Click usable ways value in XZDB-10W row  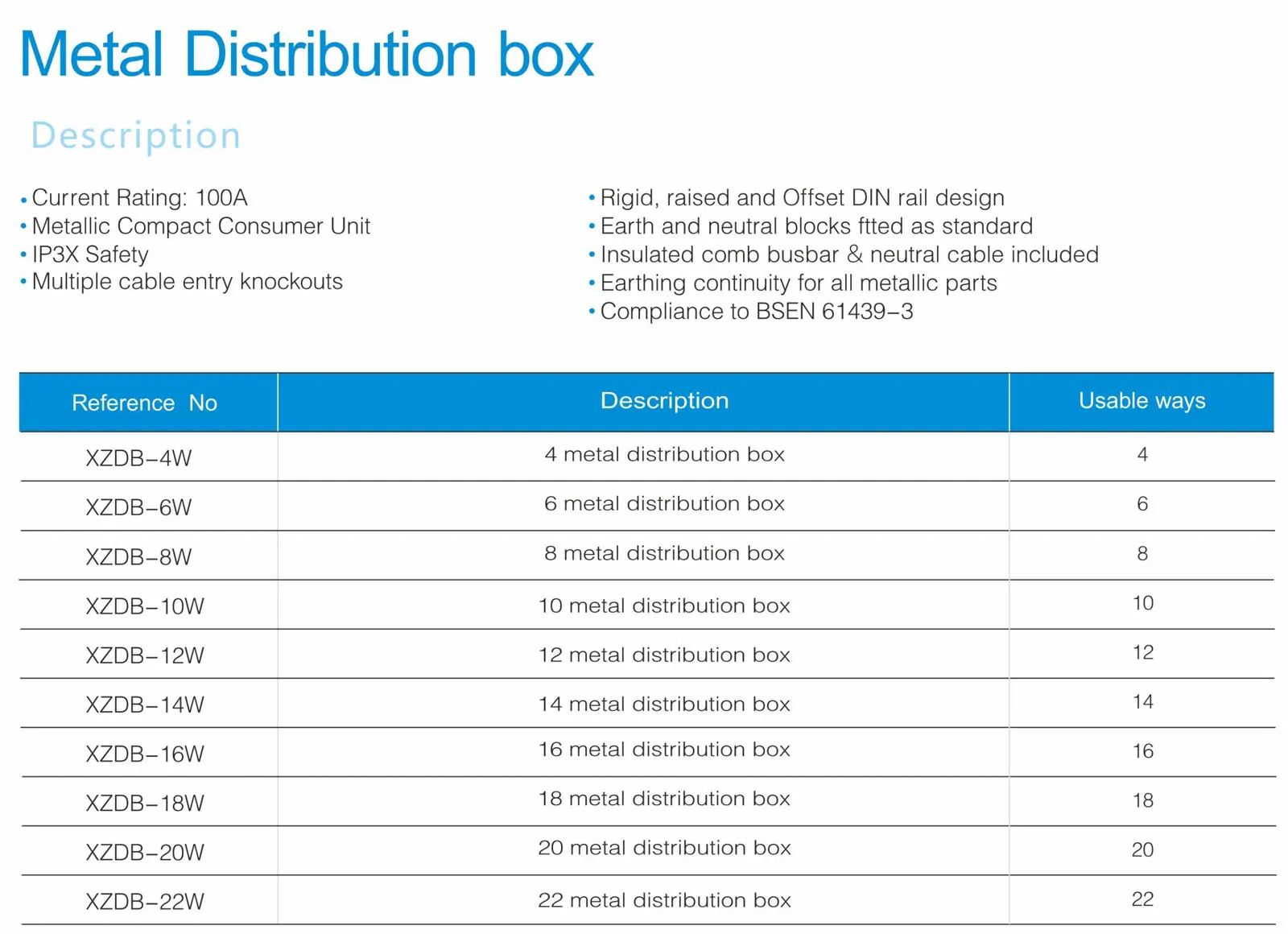(1143, 603)
